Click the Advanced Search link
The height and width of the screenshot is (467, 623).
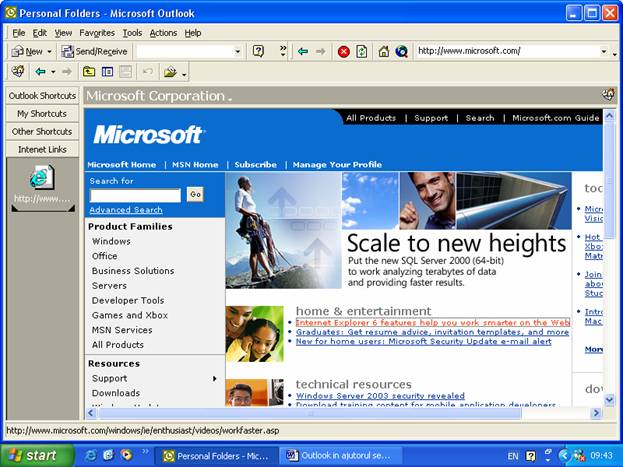tap(126, 209)
